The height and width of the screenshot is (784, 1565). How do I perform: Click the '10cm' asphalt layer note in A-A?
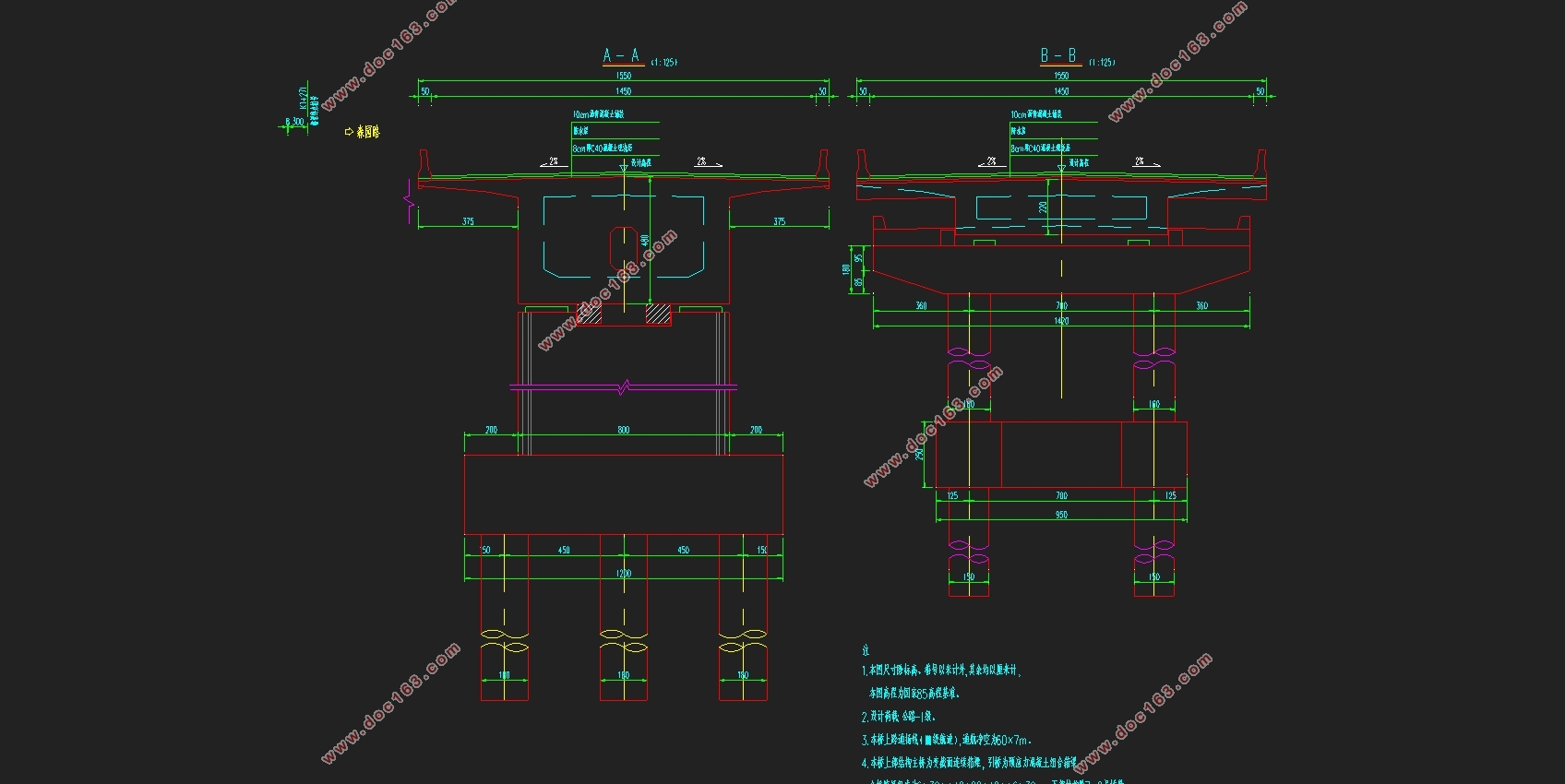point(599,114)
